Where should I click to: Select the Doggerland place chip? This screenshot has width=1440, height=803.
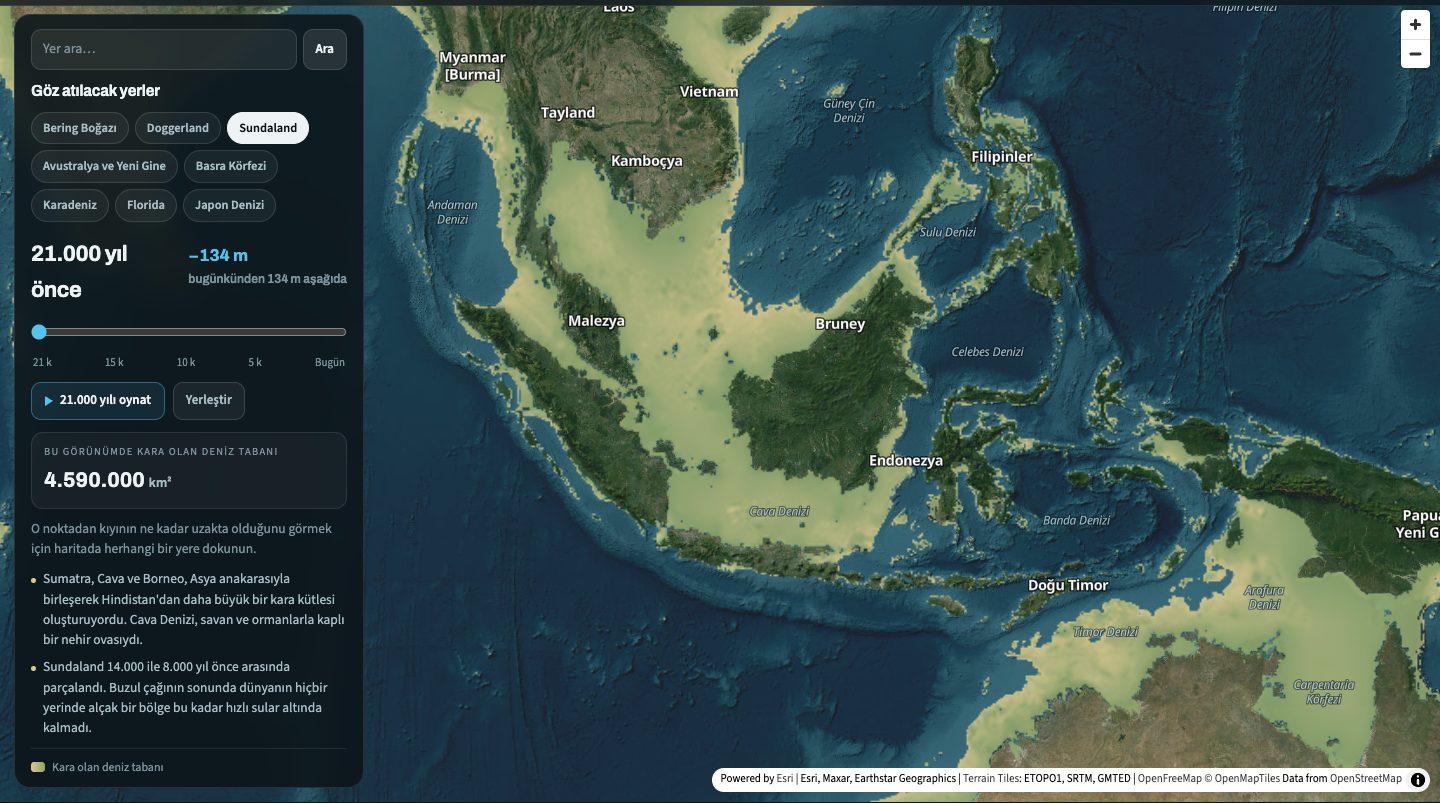tap(178, 128)
